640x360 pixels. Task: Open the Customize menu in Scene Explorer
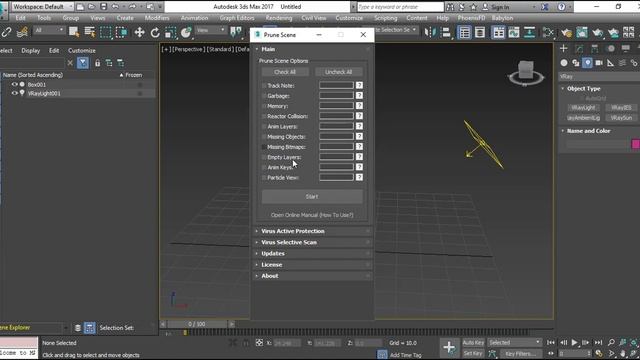(x=82, y=51)
